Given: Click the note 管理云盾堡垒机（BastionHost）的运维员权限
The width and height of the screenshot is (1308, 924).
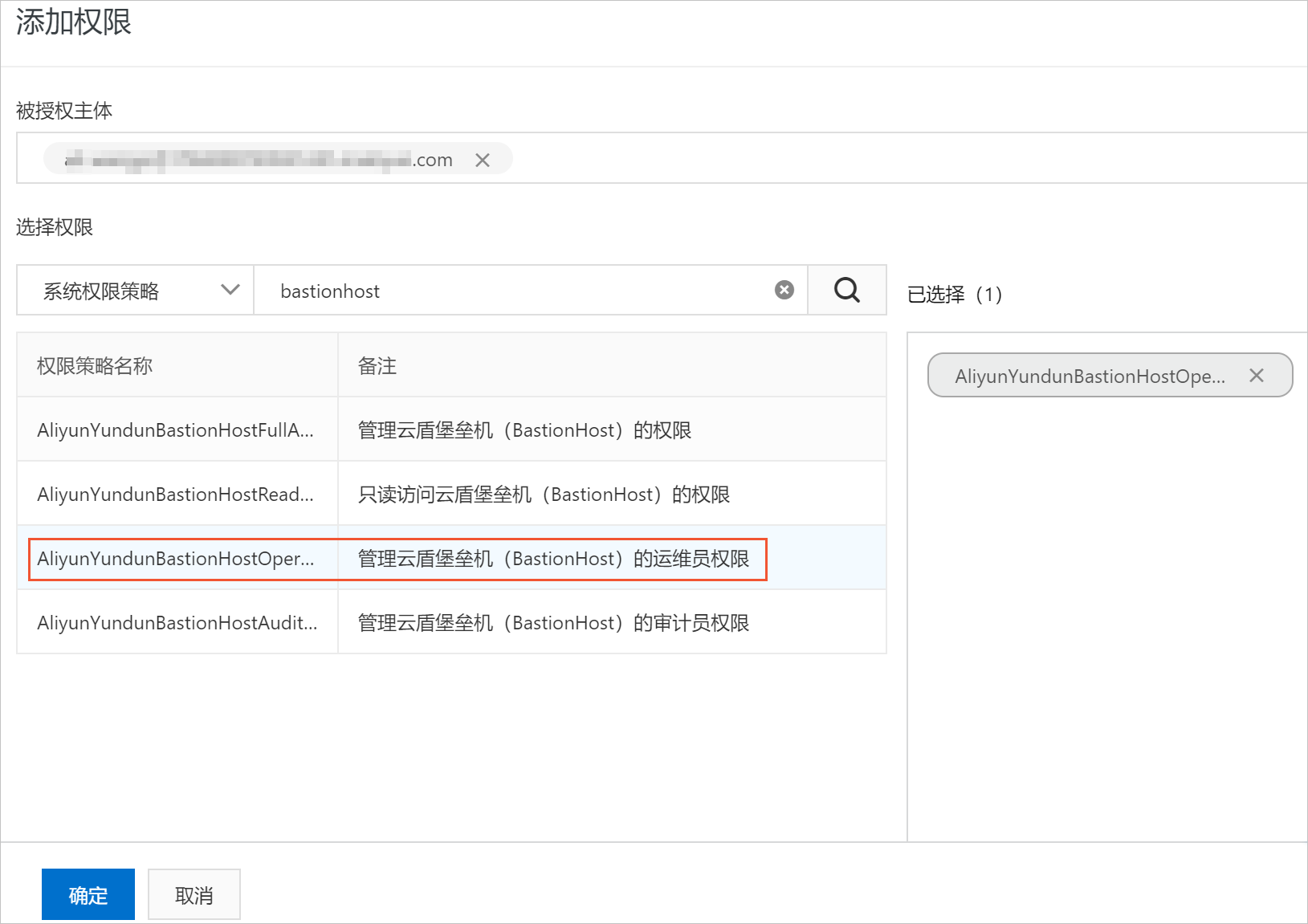Looking at the screenshot, I should [x=553, y=559].
